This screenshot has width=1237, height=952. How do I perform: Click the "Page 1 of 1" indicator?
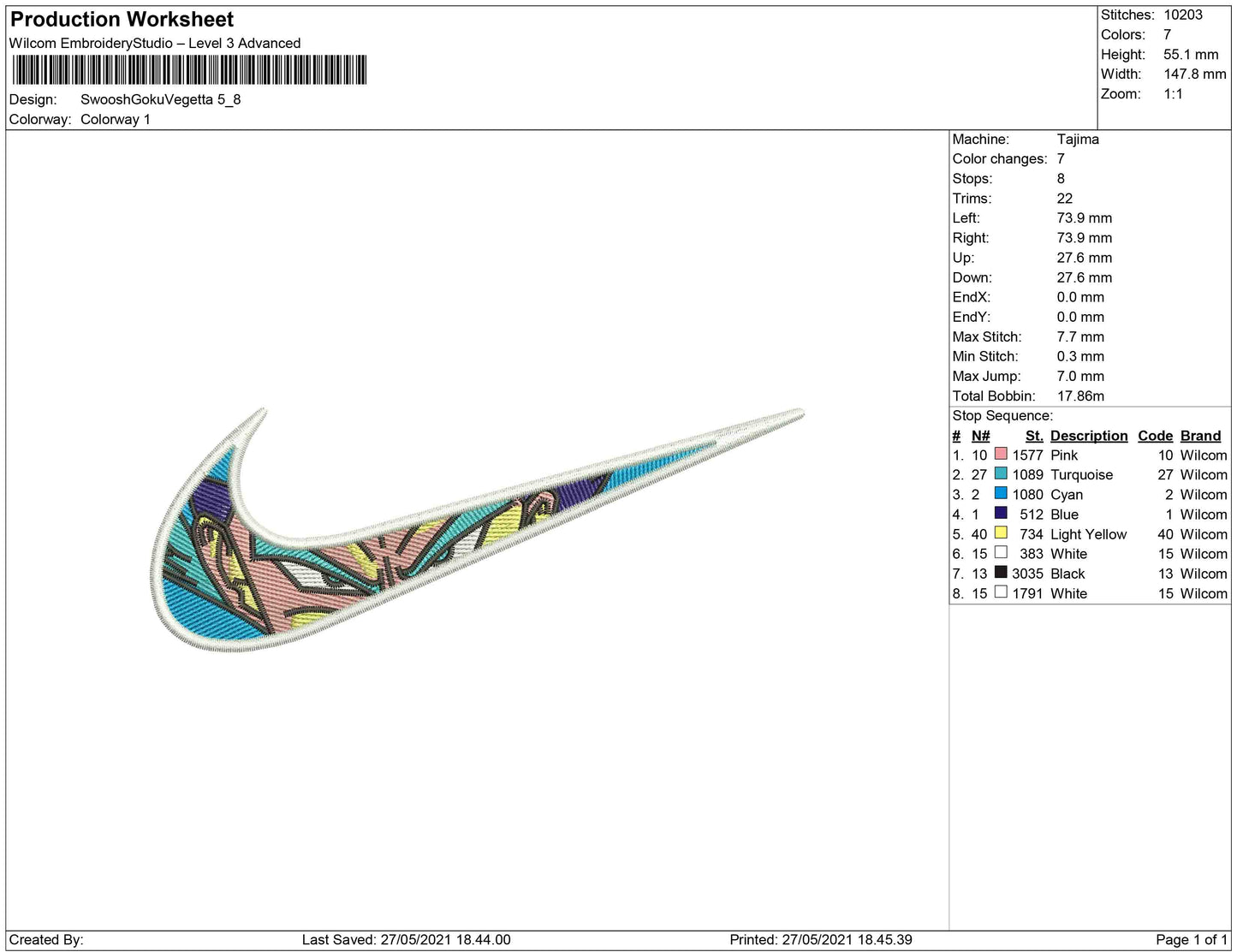1192,939
